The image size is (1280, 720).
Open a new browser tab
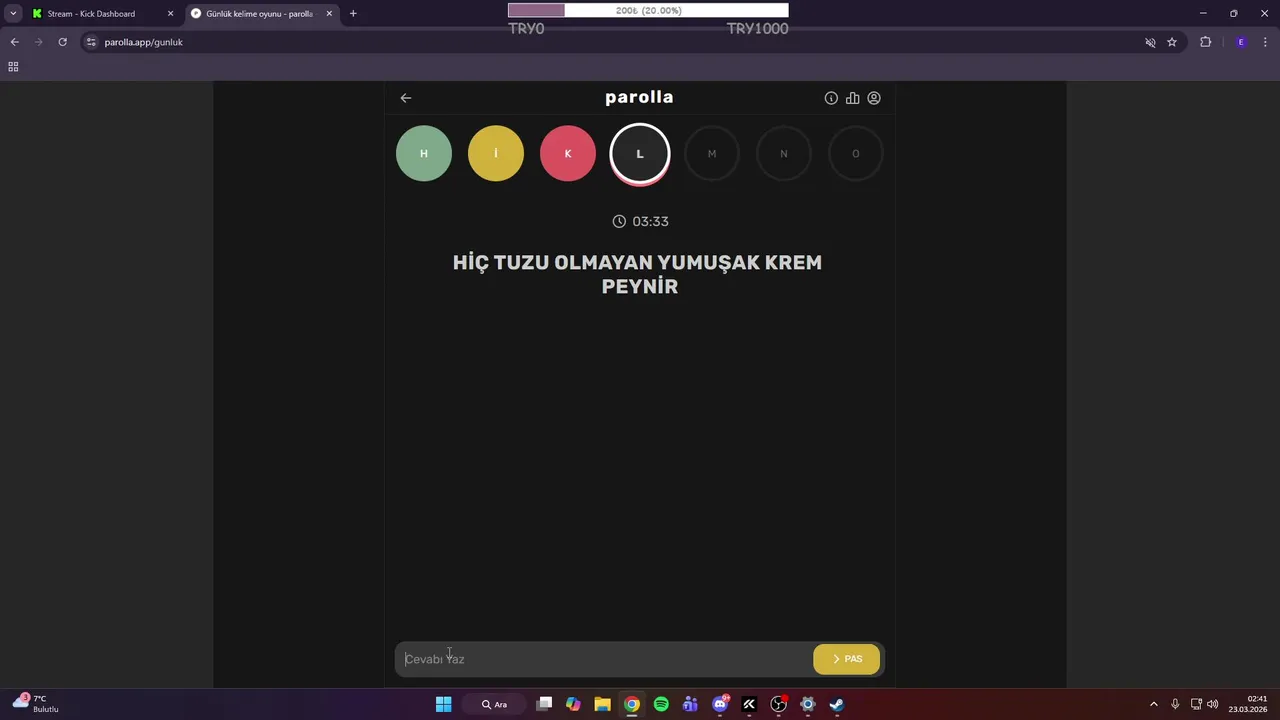pos(353,14)
